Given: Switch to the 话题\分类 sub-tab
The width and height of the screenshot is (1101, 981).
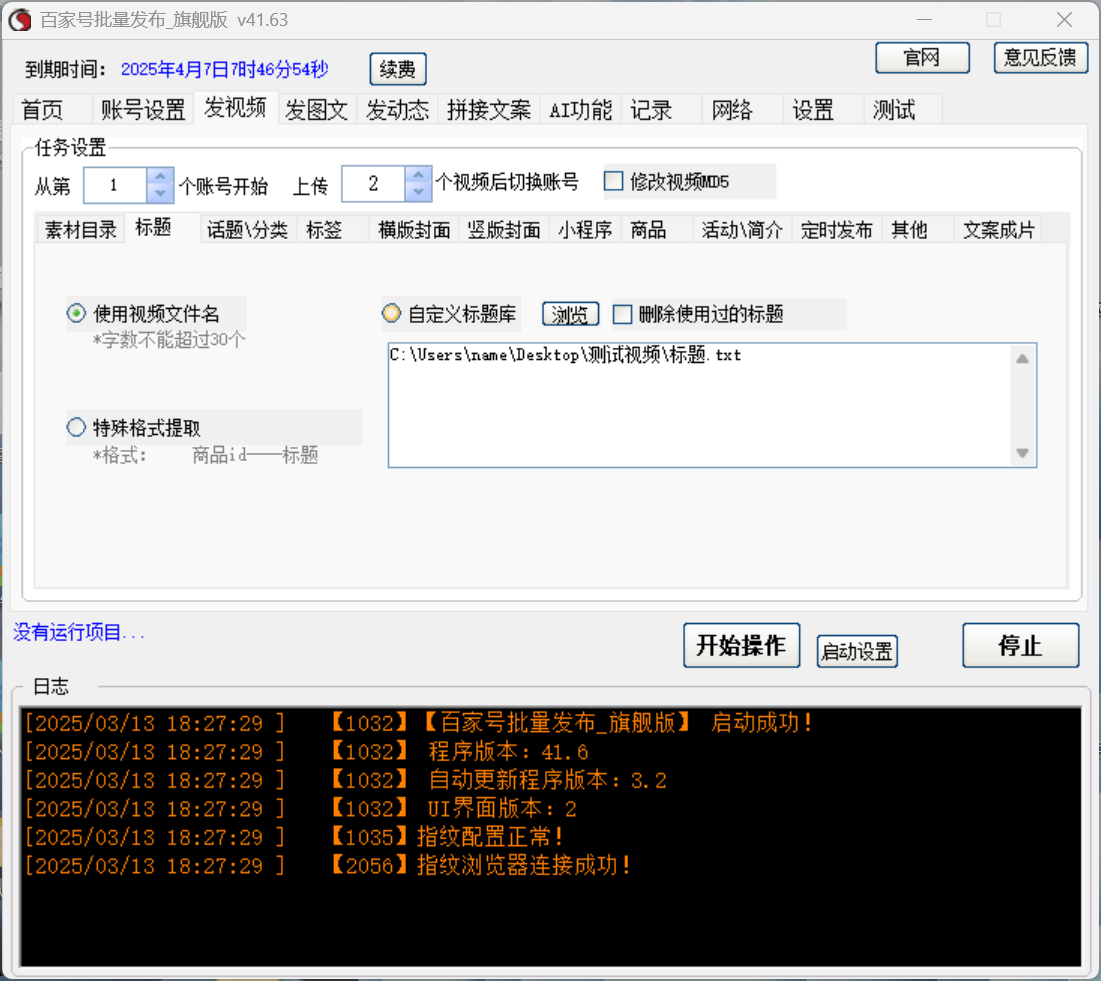Looking at the screenshot, I should point(247,230).
